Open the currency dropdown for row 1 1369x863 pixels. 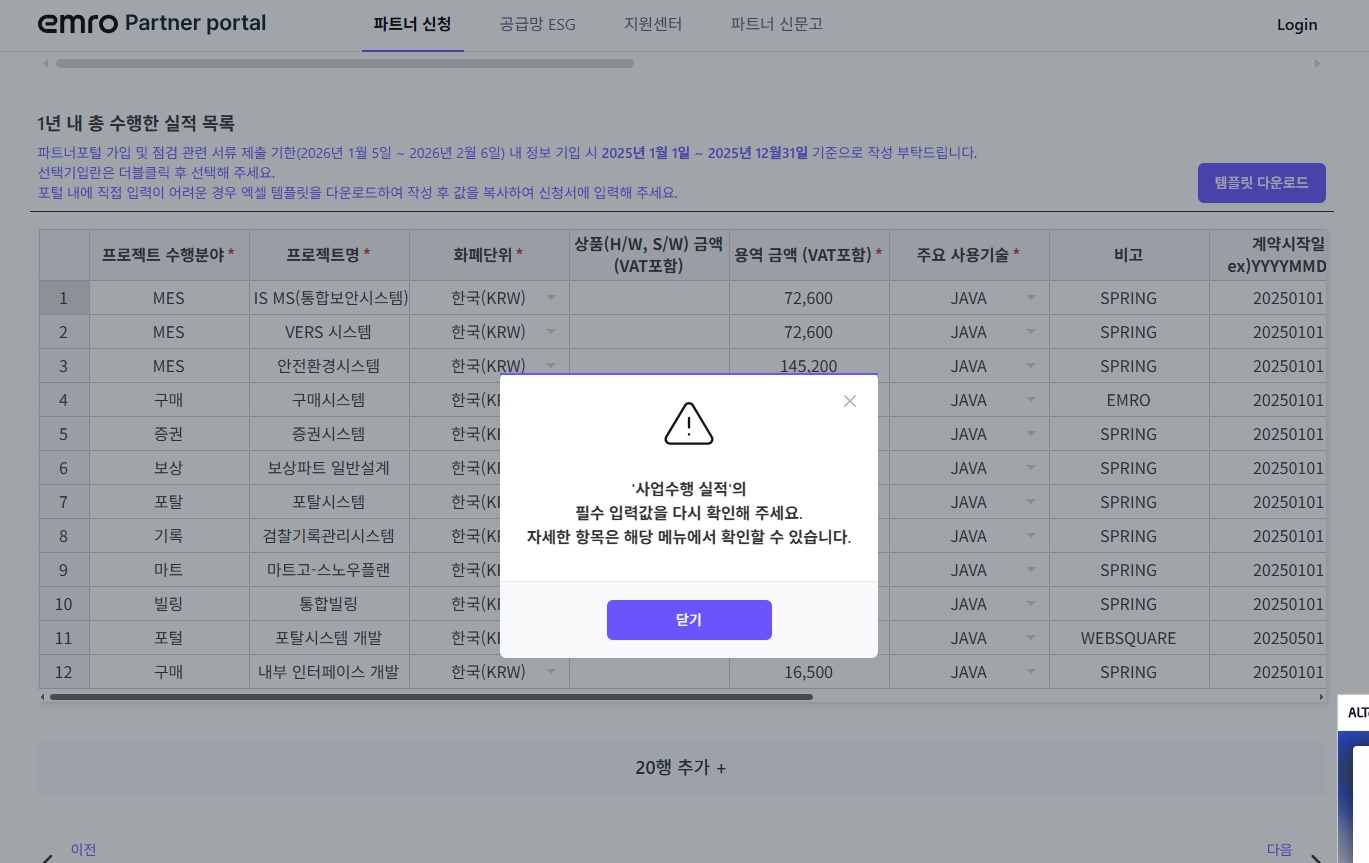[551, 297]
